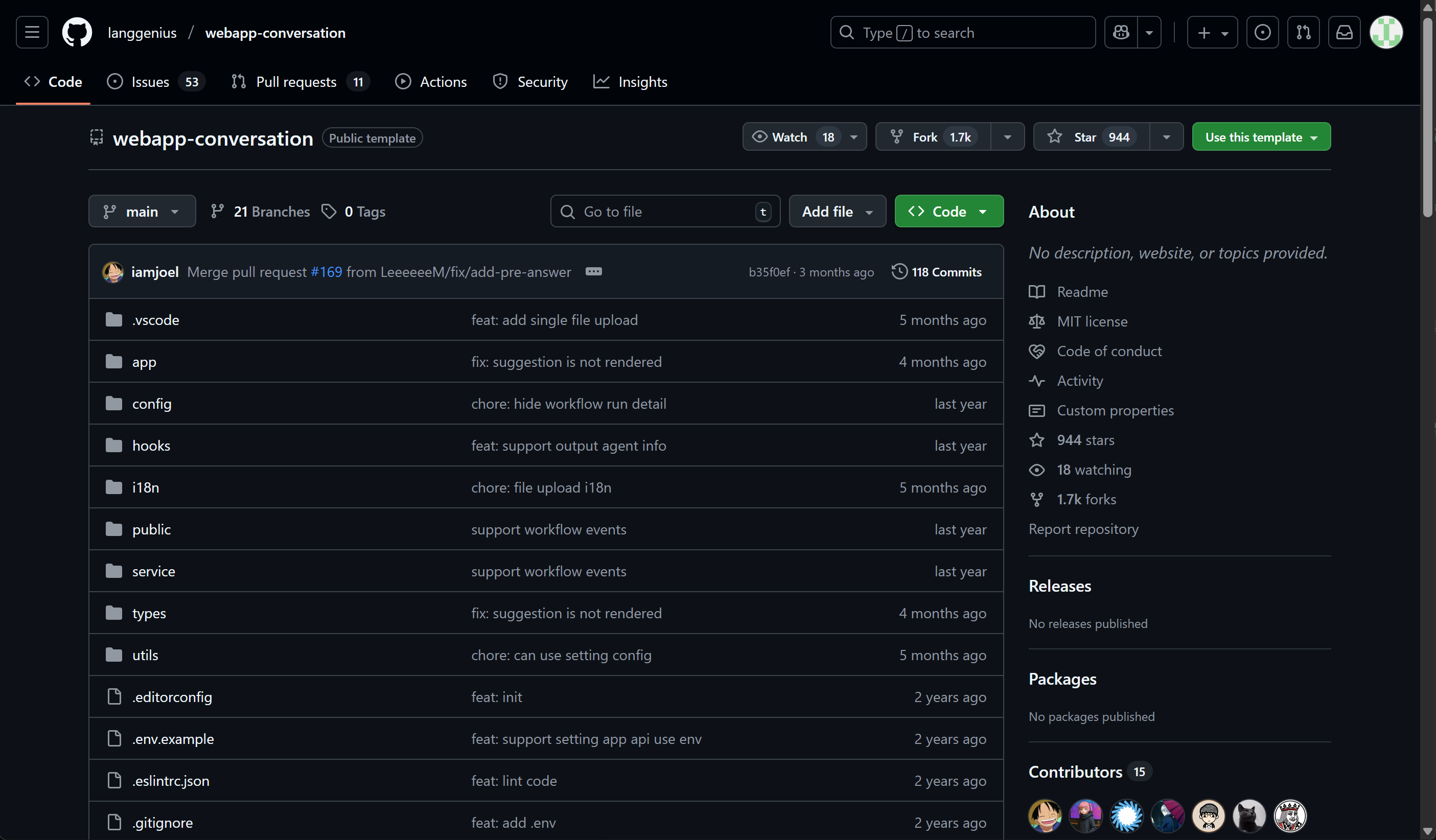Open the .gitignore file
The width and height of the screenshot is (1436, 840).
[x=163, y=822]
